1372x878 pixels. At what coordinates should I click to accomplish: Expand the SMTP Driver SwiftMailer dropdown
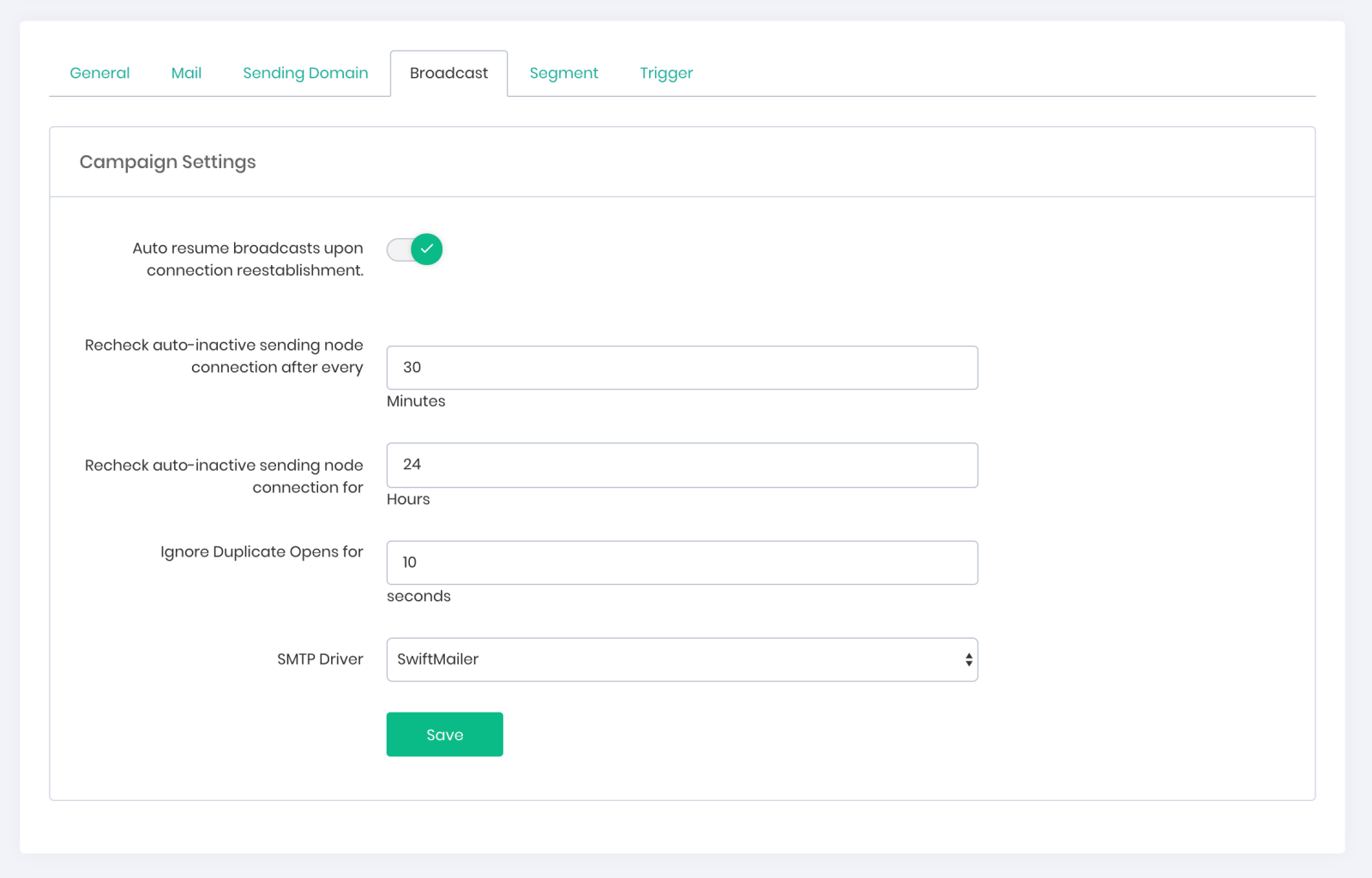[x=682, y=659]
